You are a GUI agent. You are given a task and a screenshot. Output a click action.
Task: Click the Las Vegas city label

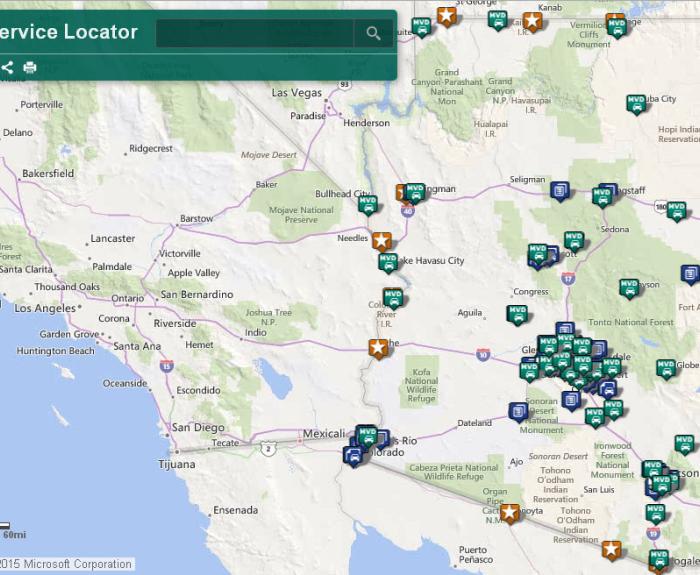(297, 93)
